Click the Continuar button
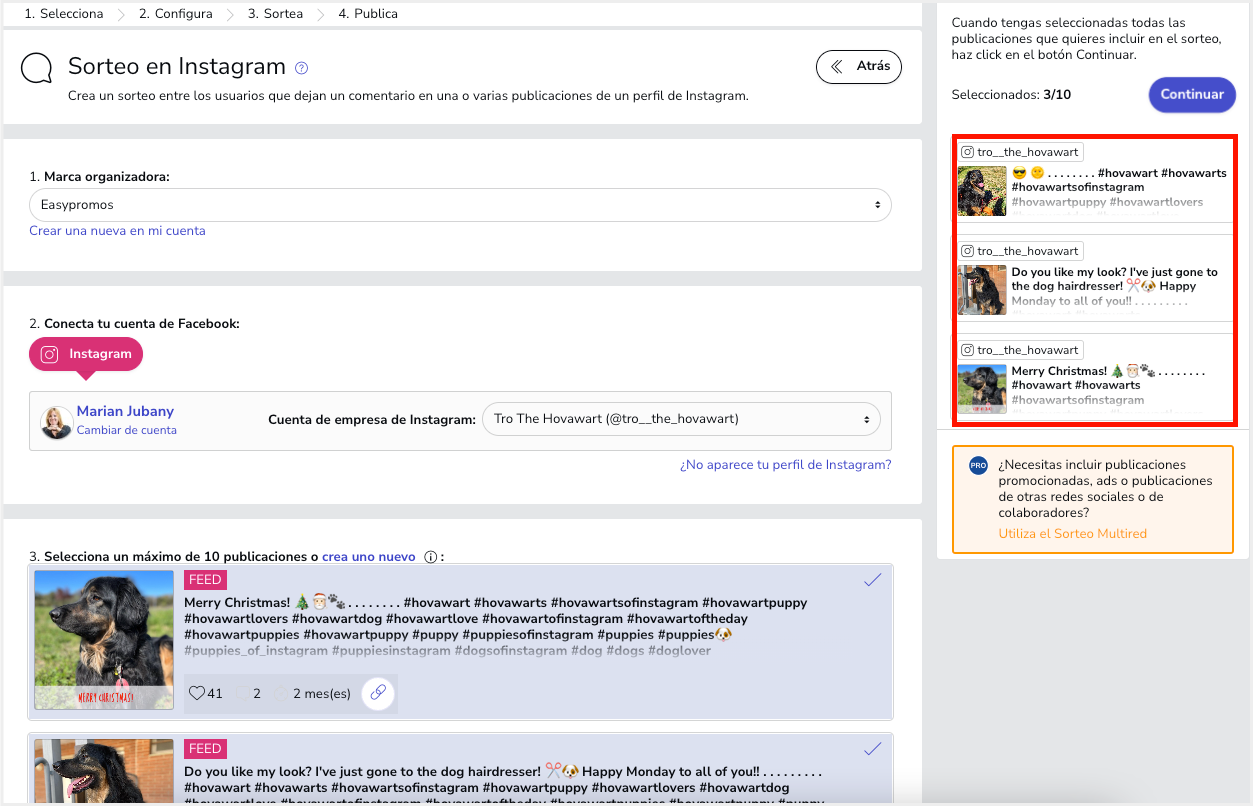The height and width of the screenshot is (807, 1253). coord(1192,95)
